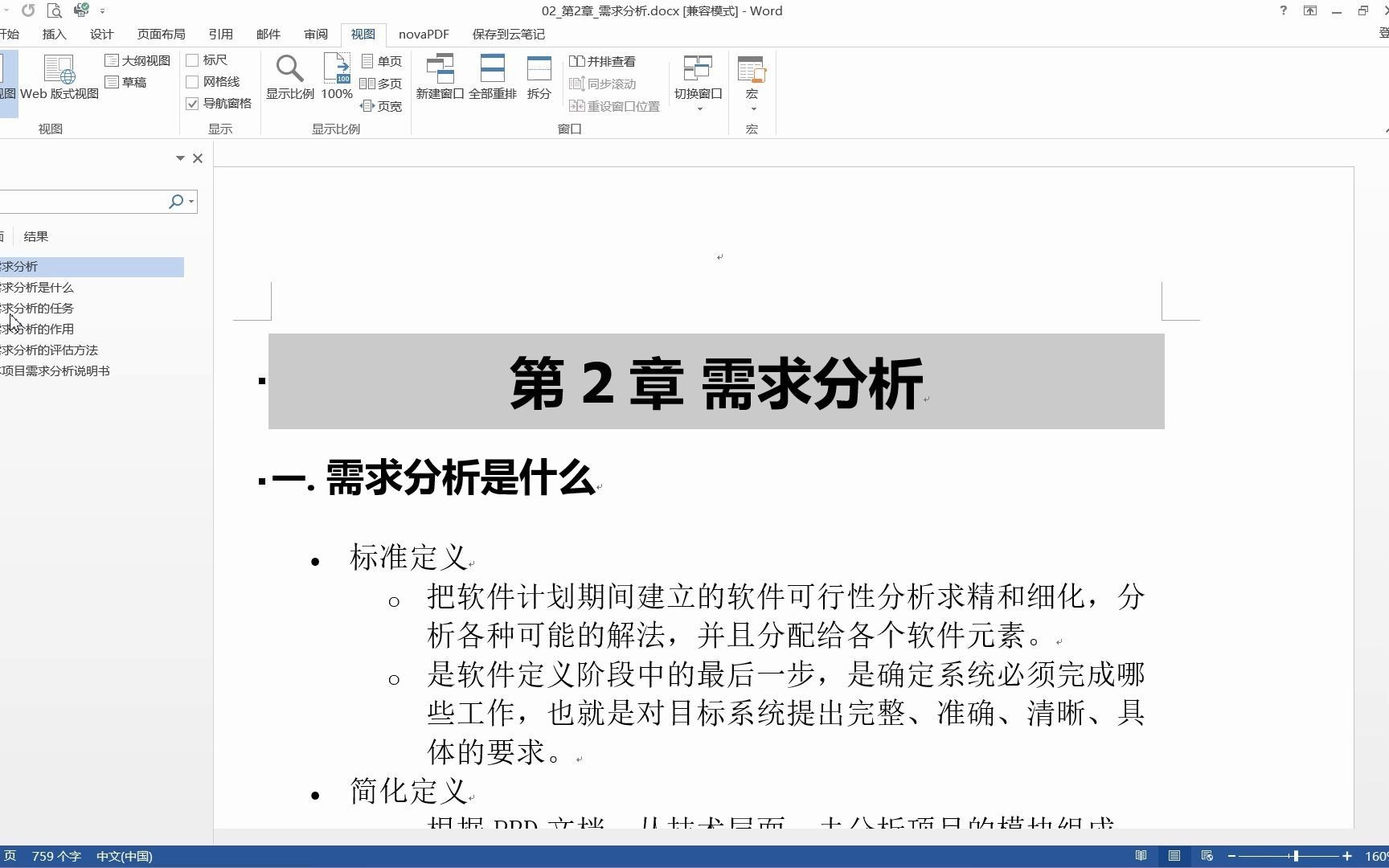Switch to Print Layout in status bar
Viewport: 1389px width, 868px height.
click(1174, 856)
